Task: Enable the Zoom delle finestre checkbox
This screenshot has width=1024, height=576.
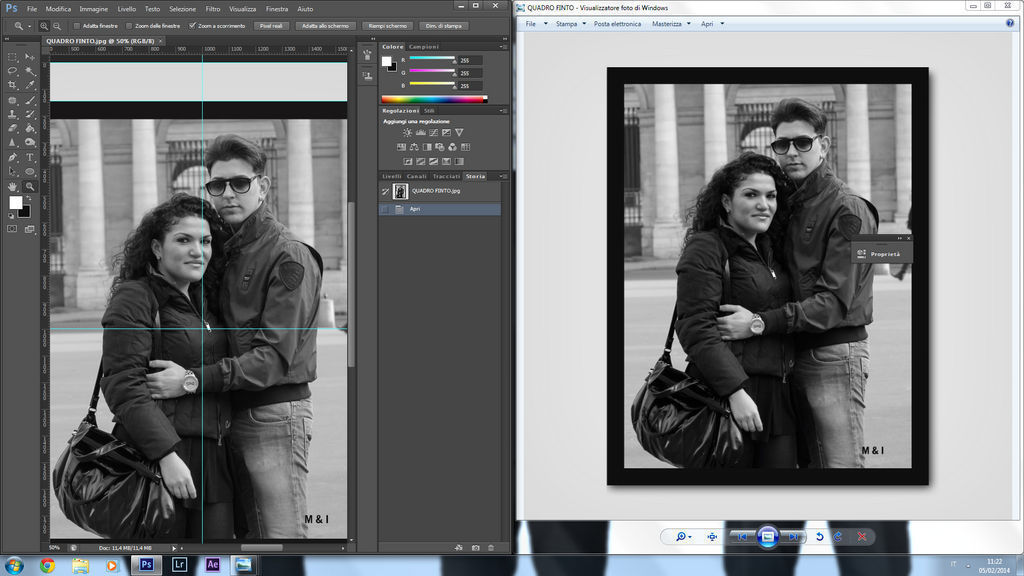Action: click(129, 26)
